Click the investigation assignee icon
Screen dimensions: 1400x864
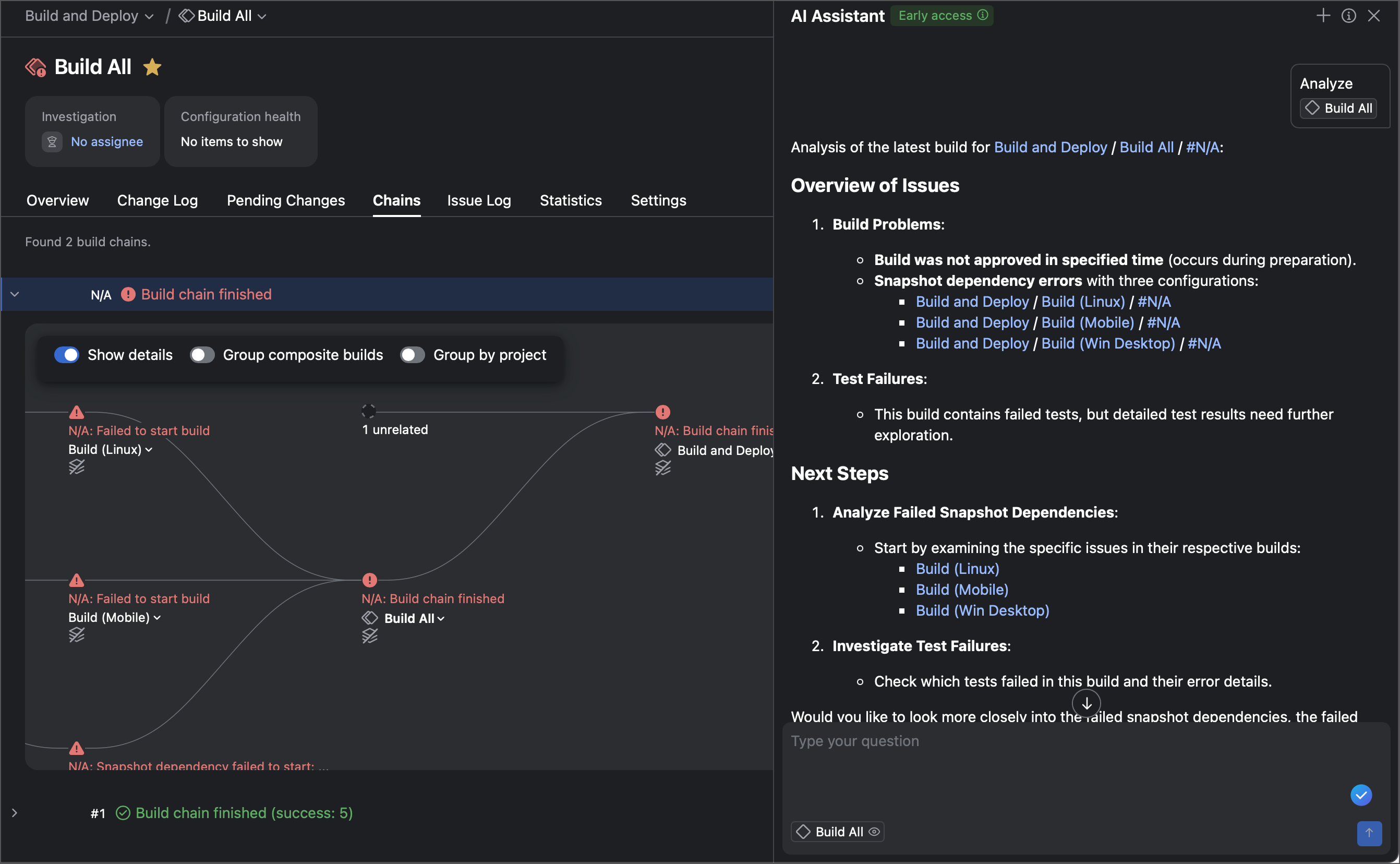52,142
